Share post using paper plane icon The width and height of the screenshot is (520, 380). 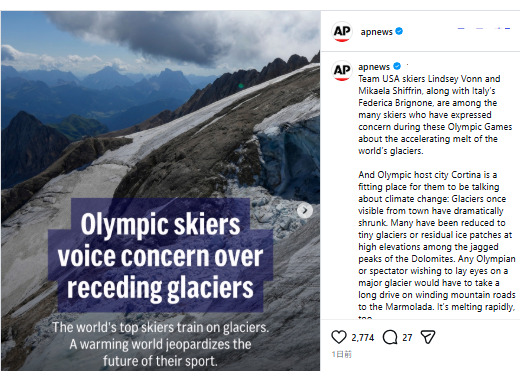(428, 337)
